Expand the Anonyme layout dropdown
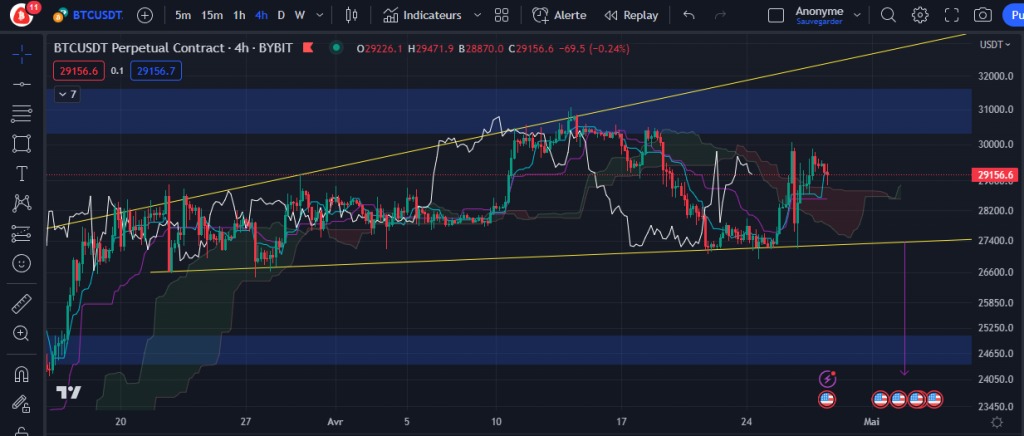This screenshot has width=1024, height=436. coord(857,14)
